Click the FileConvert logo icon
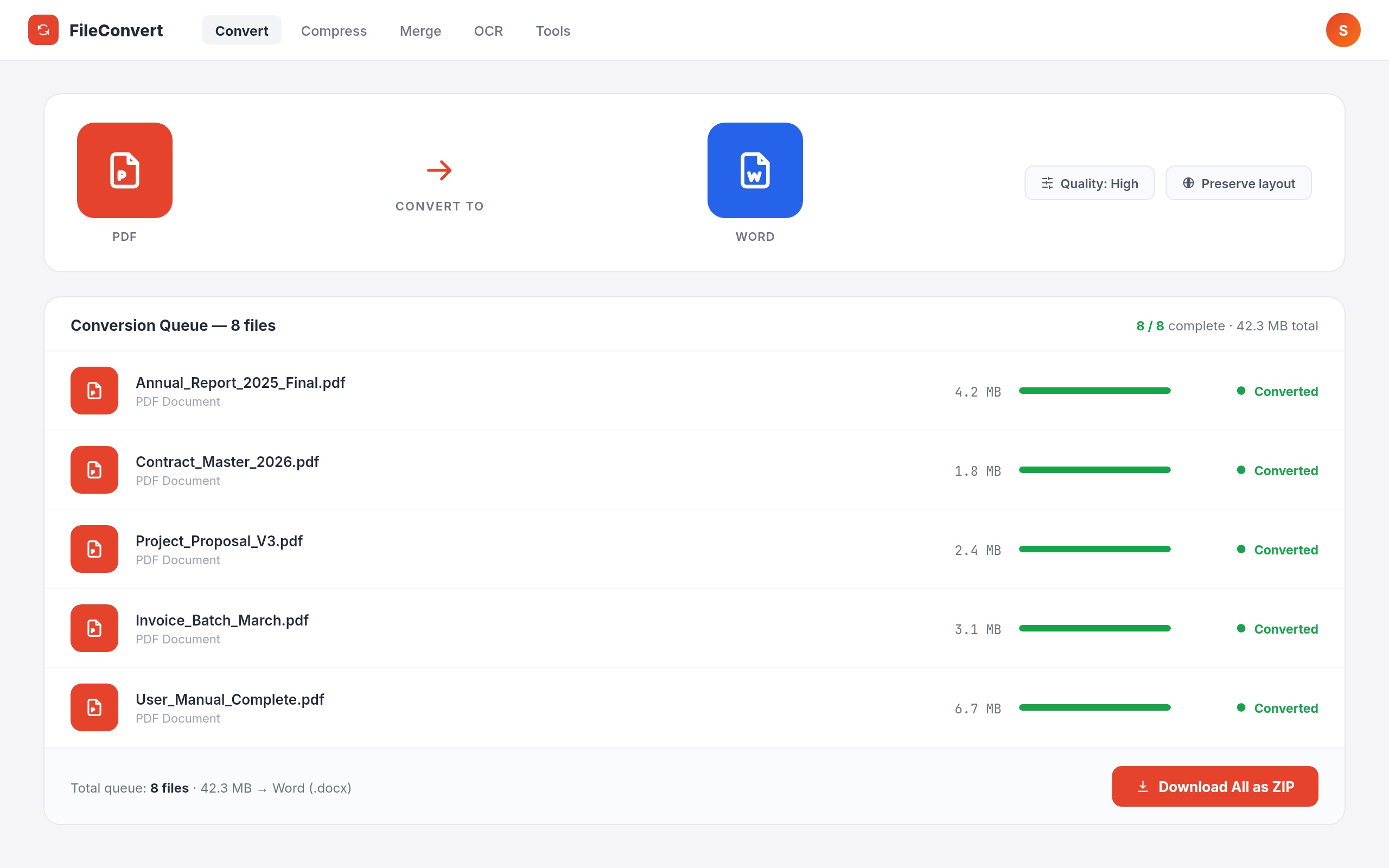This screenshot has height=868, width=1389. (43, 30)
